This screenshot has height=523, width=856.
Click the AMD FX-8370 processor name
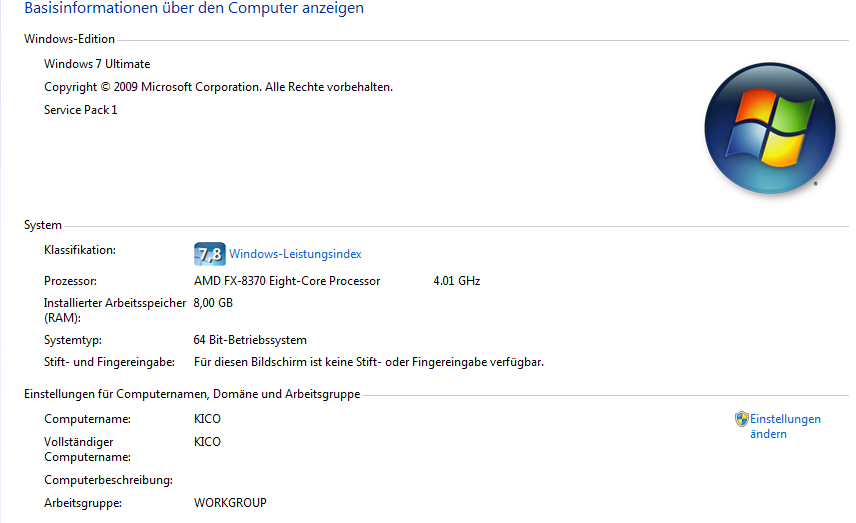(287, 281)
